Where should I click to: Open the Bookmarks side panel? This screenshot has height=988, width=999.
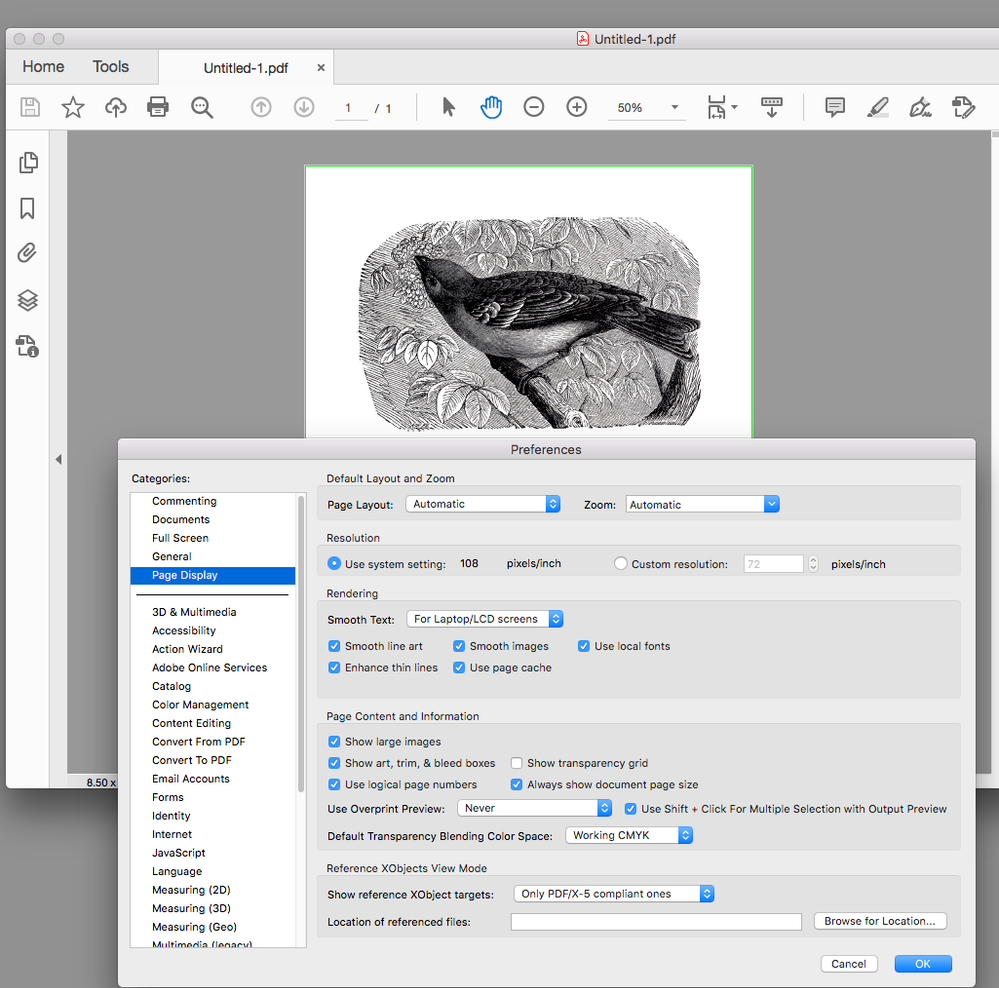pos(28,208)
